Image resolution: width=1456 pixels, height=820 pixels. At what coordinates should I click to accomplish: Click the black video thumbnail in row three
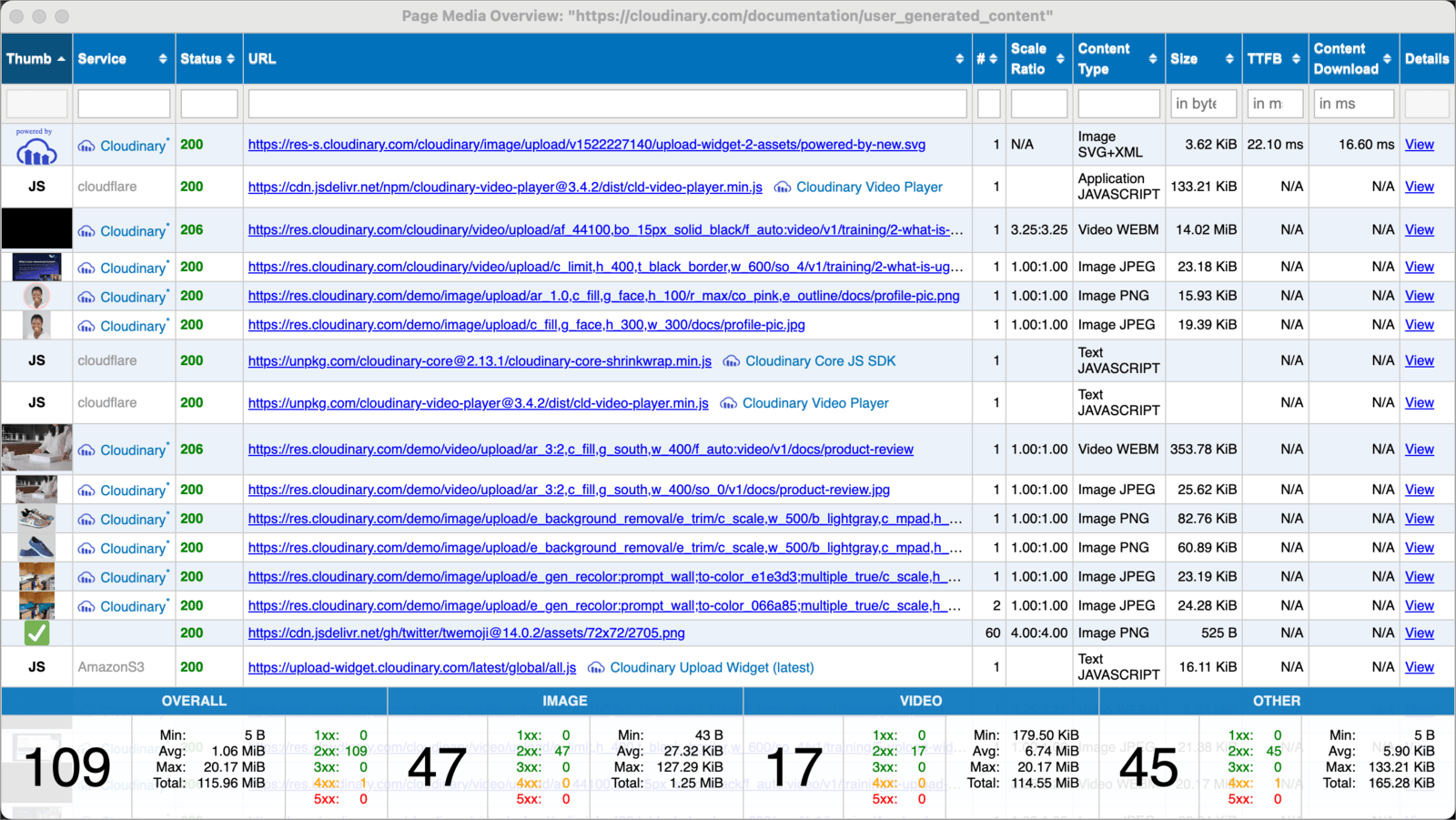coord(37,228)
